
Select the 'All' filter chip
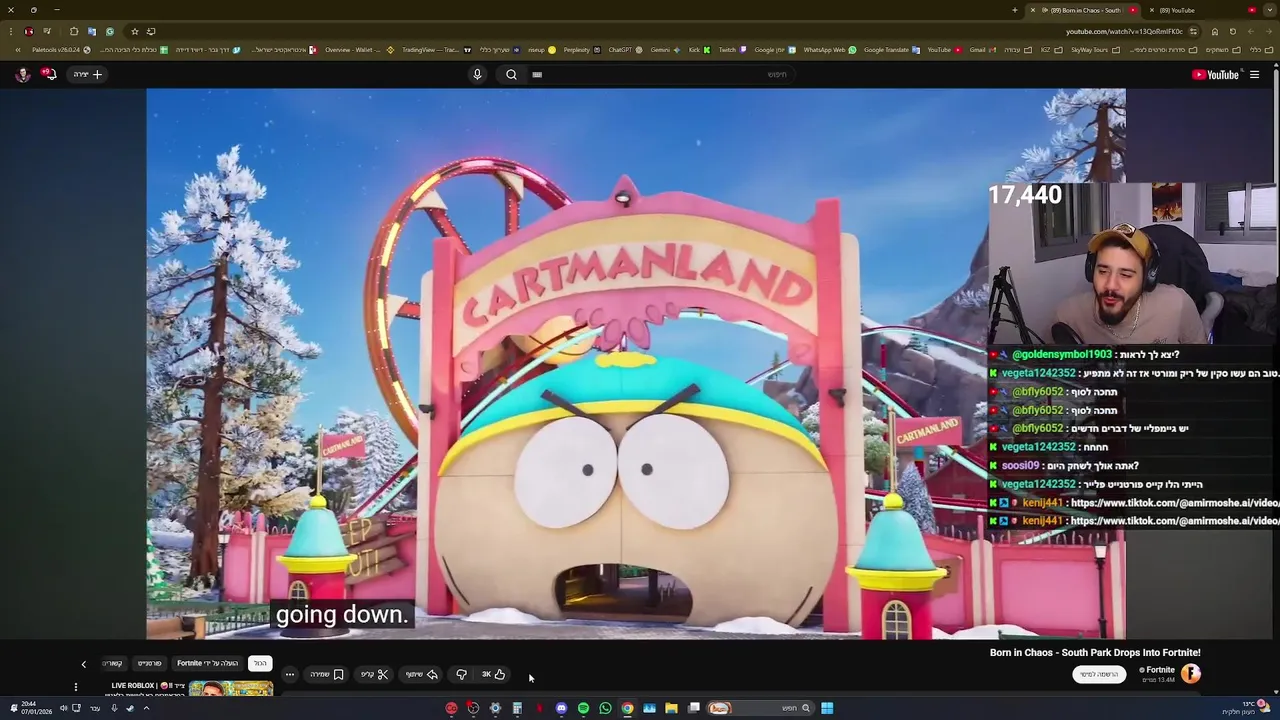coord(260,663)
